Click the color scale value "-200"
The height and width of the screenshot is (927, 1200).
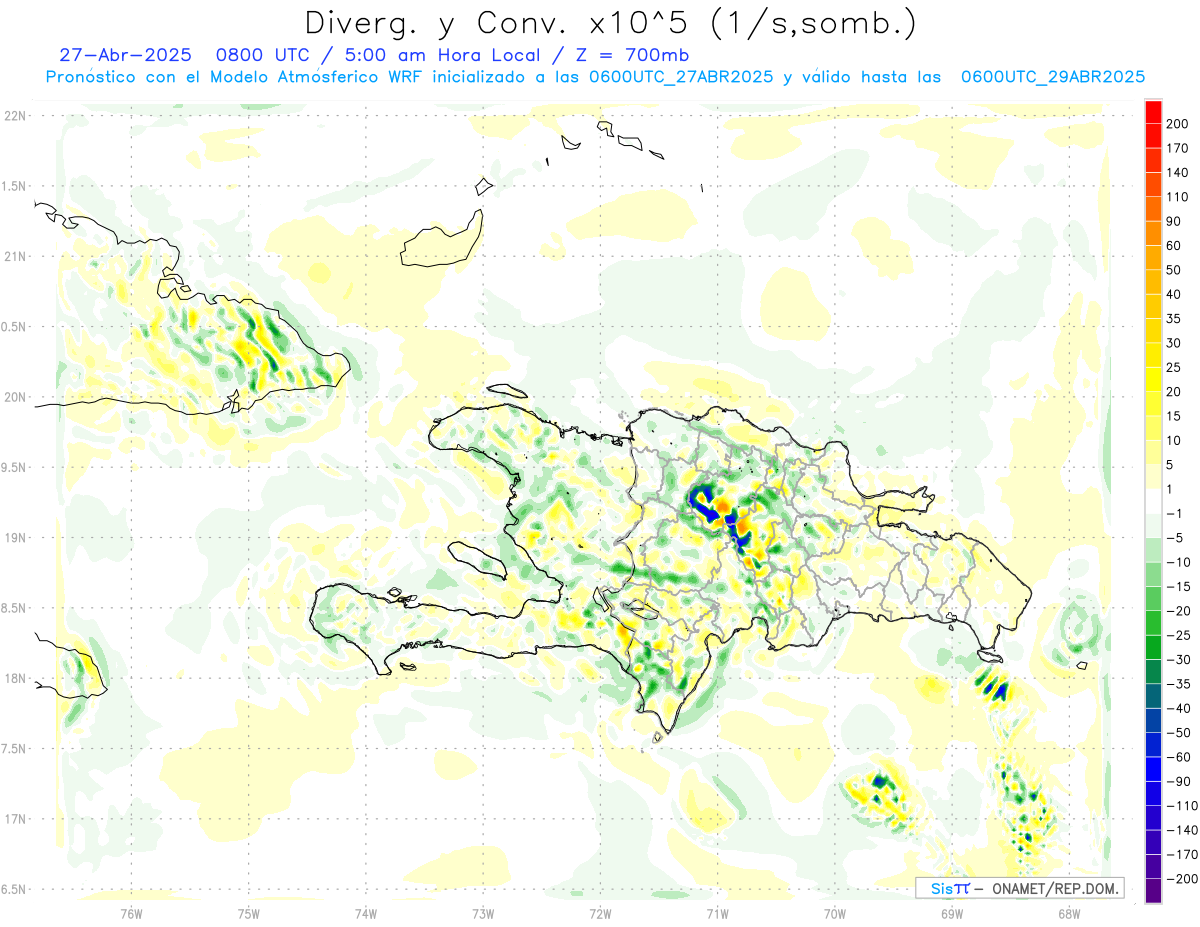1182,879
